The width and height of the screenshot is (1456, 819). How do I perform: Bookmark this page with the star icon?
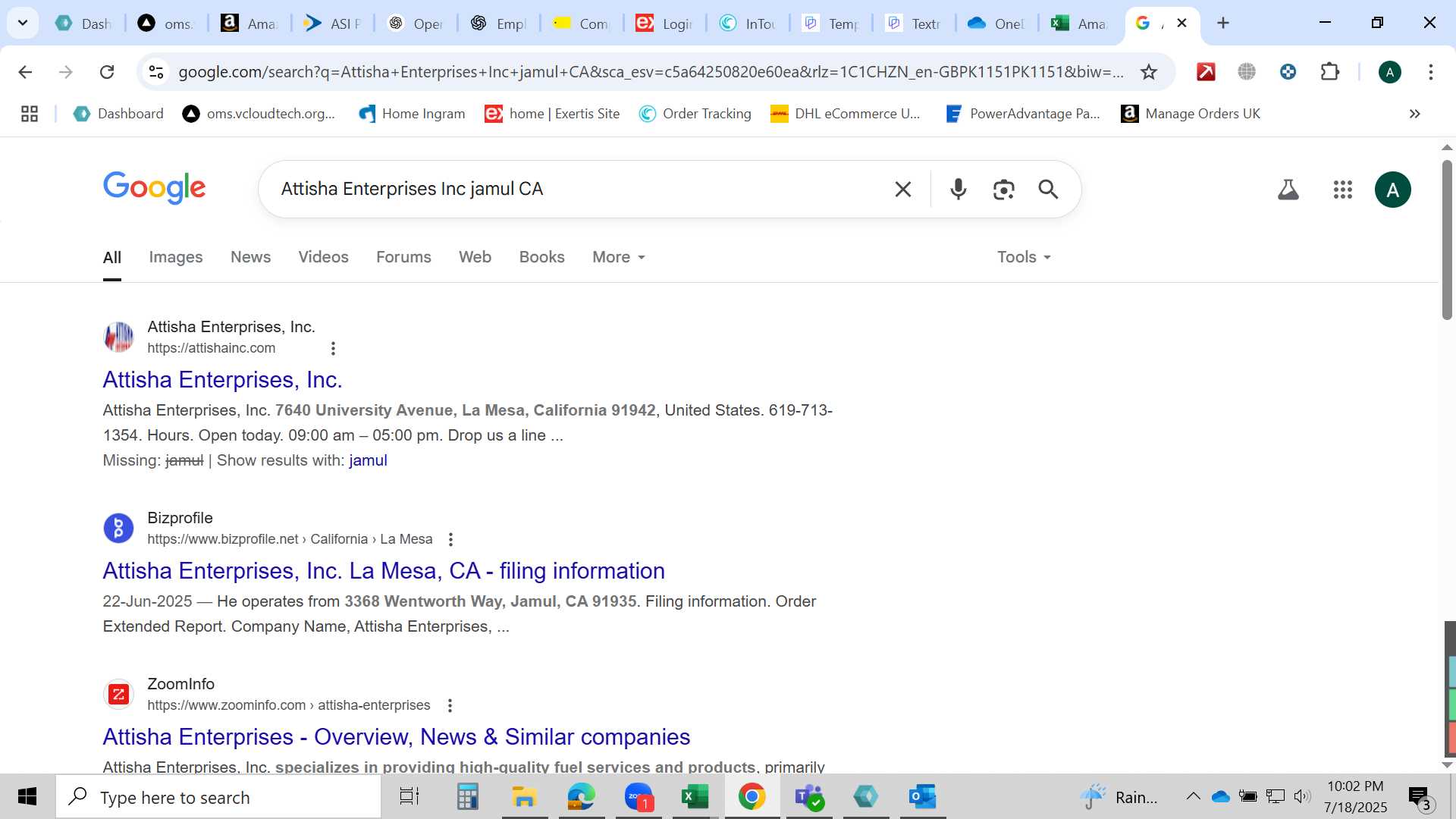click(1149, 72)
